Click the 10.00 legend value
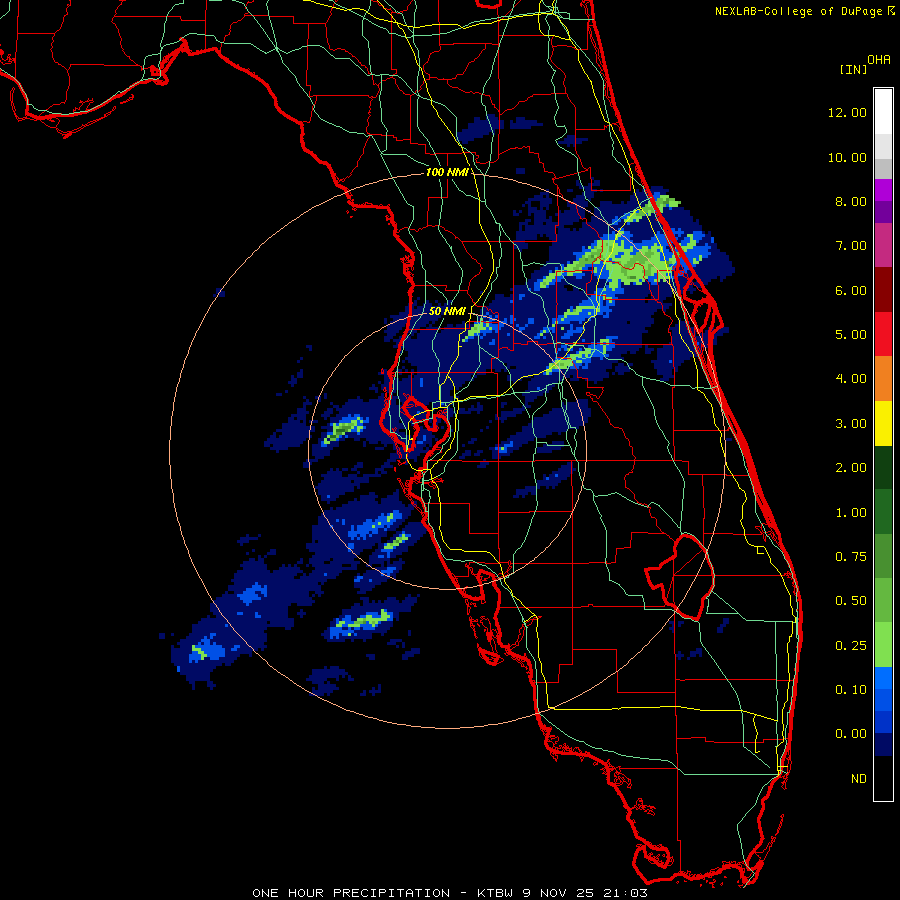 [847, 157]
